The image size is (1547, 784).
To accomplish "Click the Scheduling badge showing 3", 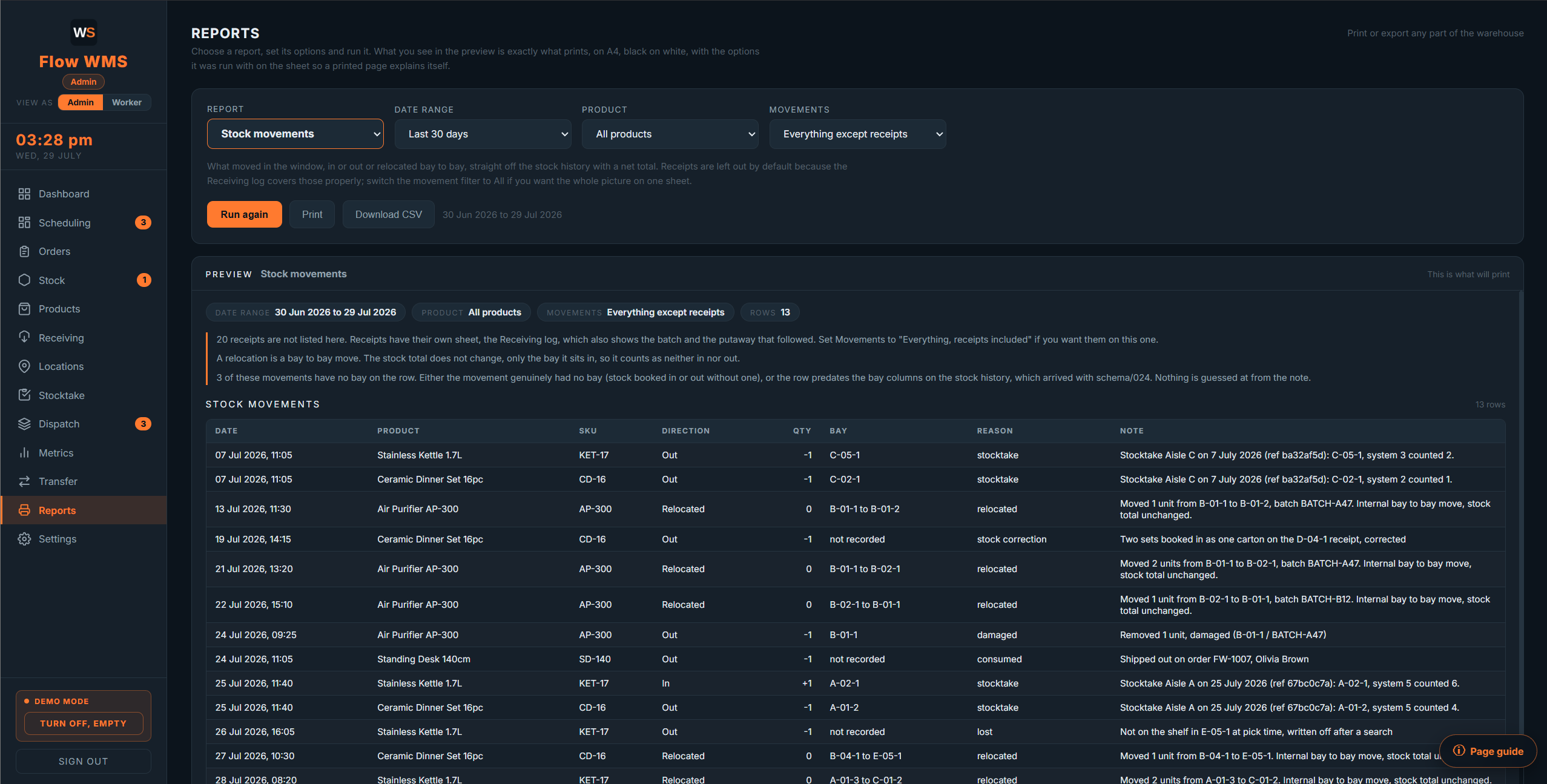I will point(143,223).
